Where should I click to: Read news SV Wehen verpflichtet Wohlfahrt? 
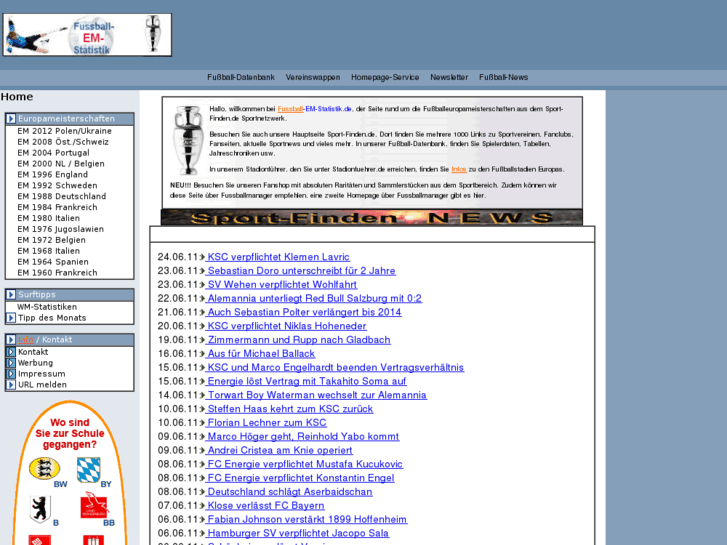pyautogui.click(x=281, y=285)
